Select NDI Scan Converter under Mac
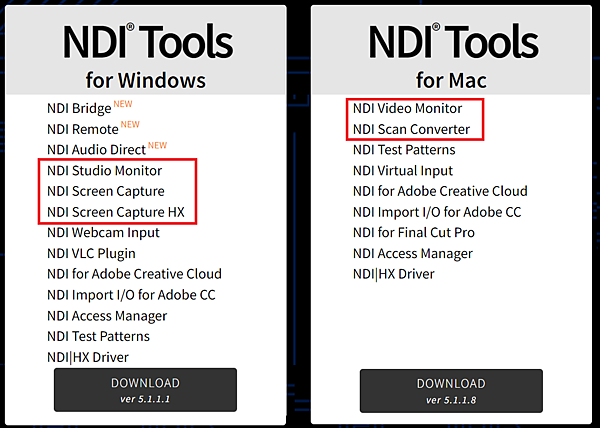Screen dimensions: 600x428 411,129
